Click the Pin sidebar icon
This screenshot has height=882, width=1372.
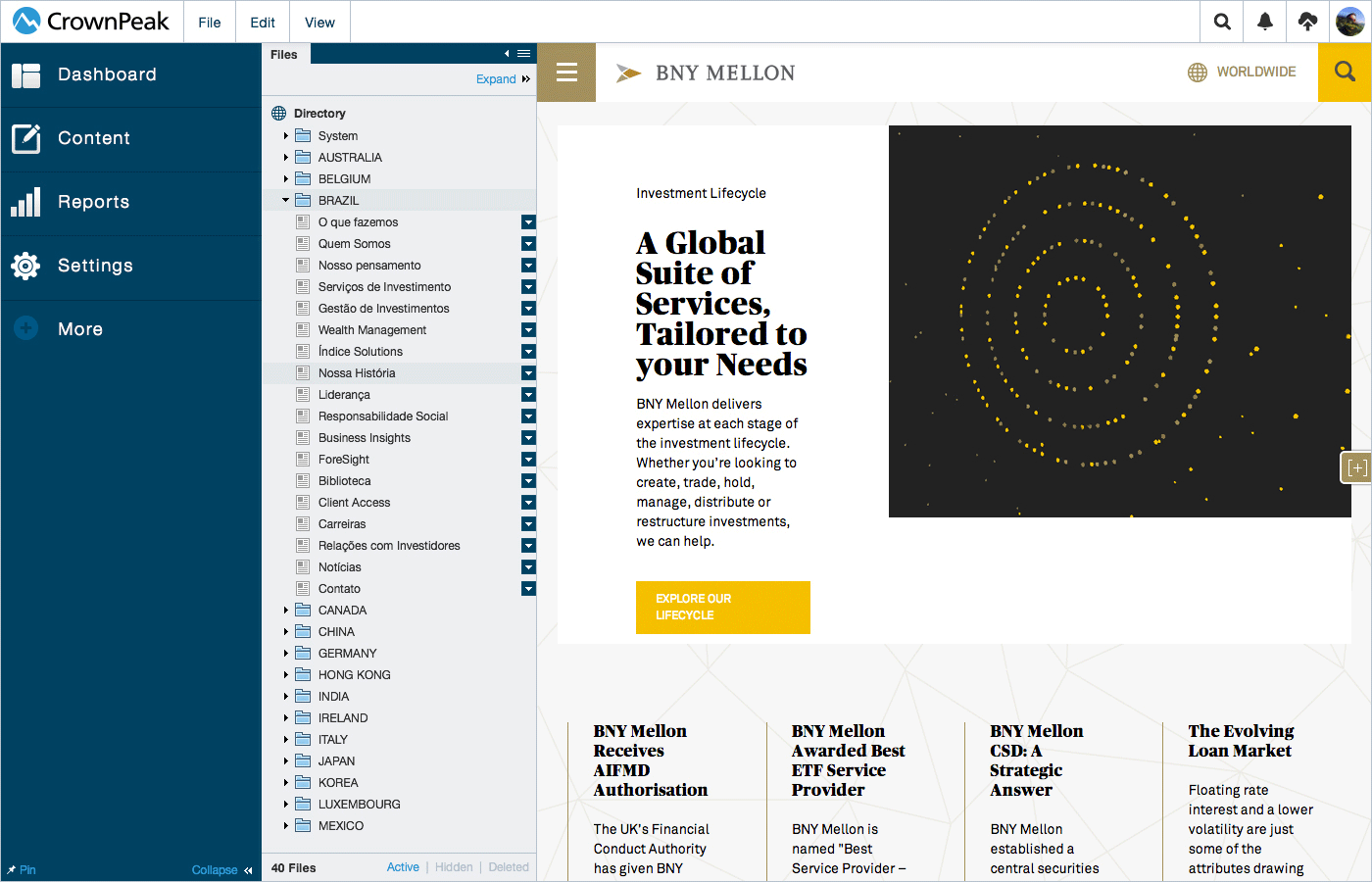point(12,870)
